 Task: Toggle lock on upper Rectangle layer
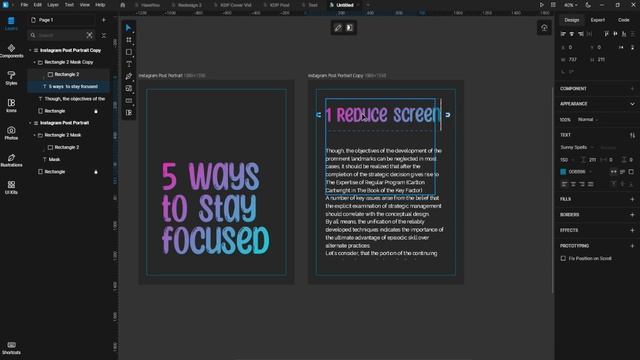click(96, 111)
